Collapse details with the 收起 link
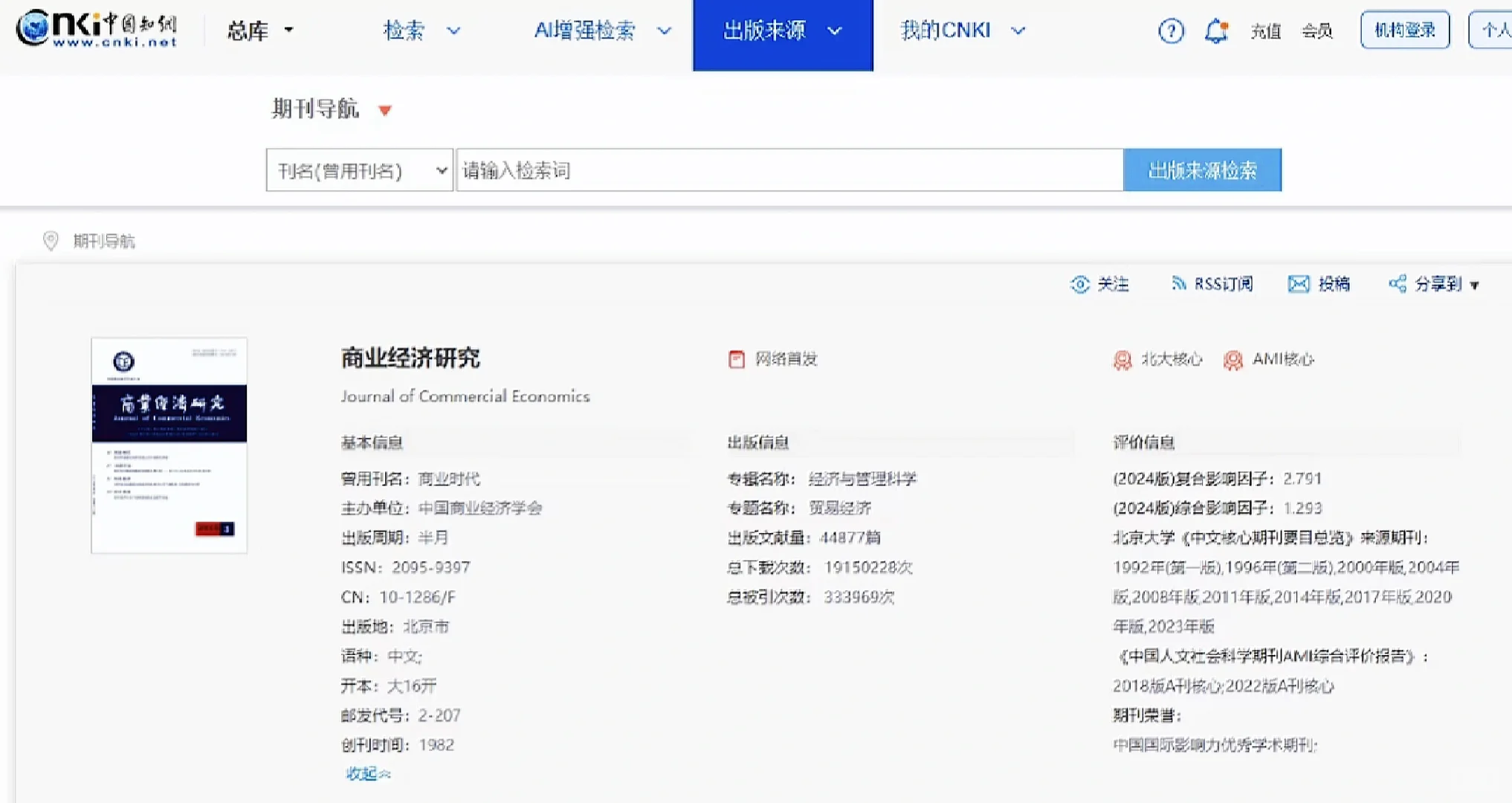1512x803 pixels. click(367, 773)
